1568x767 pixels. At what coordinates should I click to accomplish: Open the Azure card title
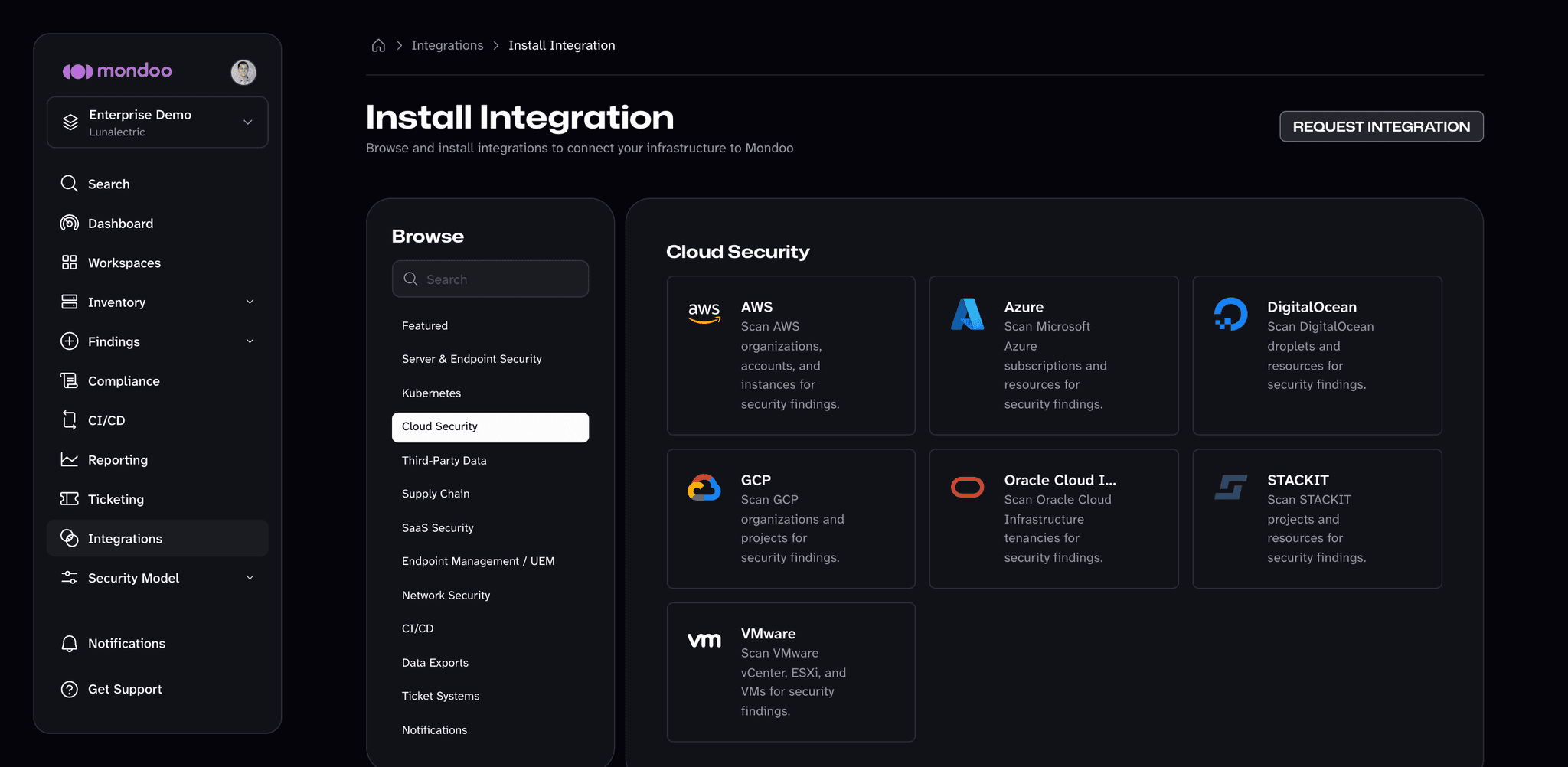(1024, 307)
